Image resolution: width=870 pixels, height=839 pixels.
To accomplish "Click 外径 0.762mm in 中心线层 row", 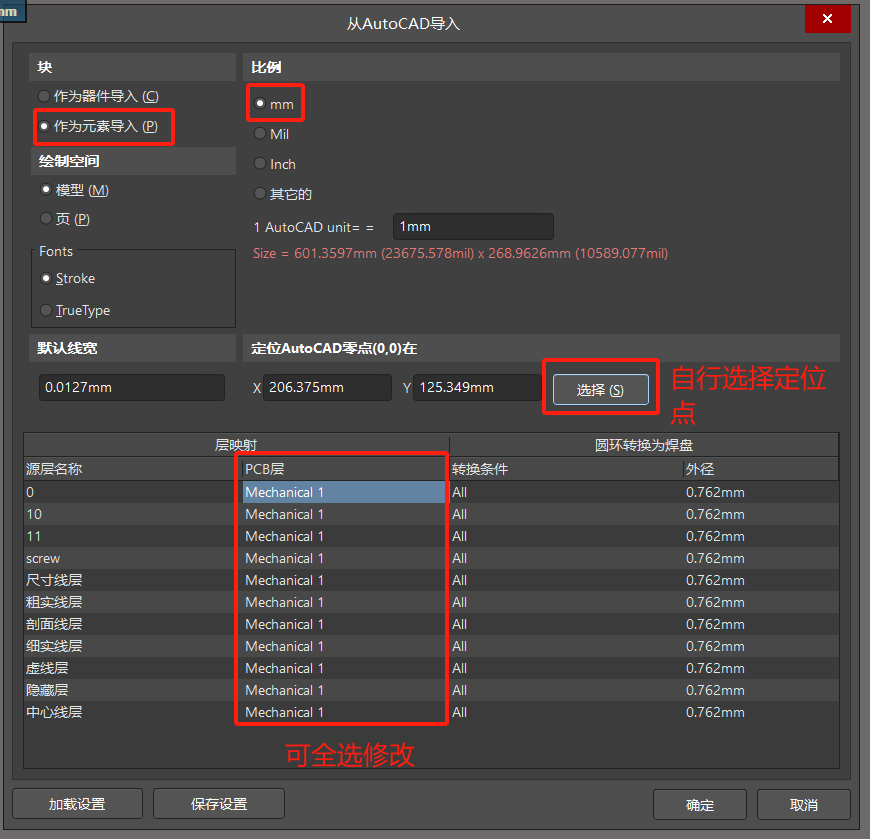I will coord(715,712).
